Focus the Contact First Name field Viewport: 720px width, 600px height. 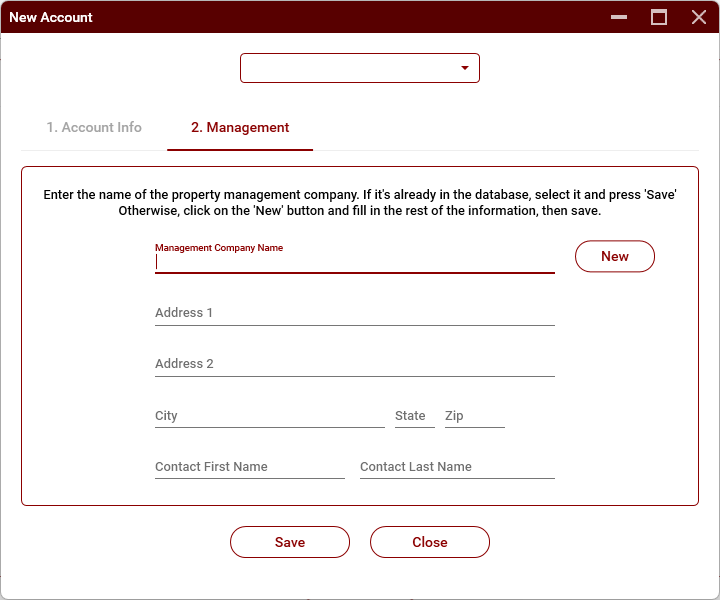(x=249, y=467)
